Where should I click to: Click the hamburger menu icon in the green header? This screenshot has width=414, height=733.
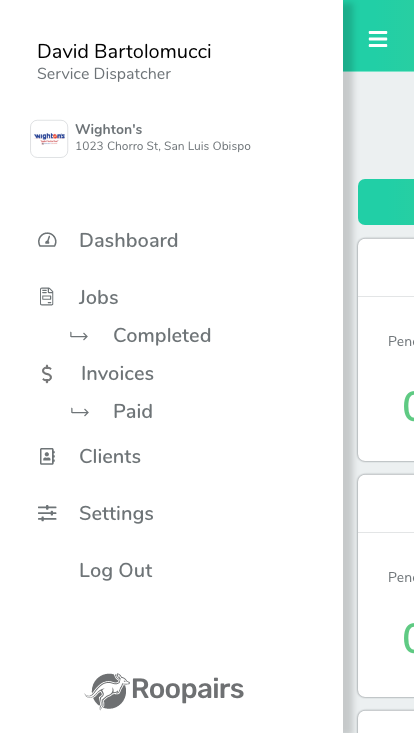tap(378, 39)
